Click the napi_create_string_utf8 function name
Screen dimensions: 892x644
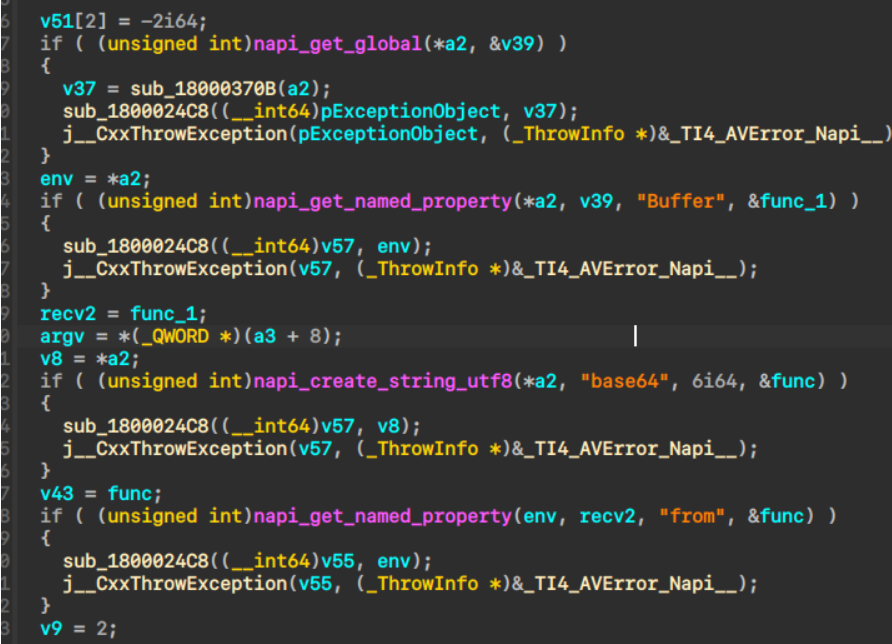[x=382, y=381]
